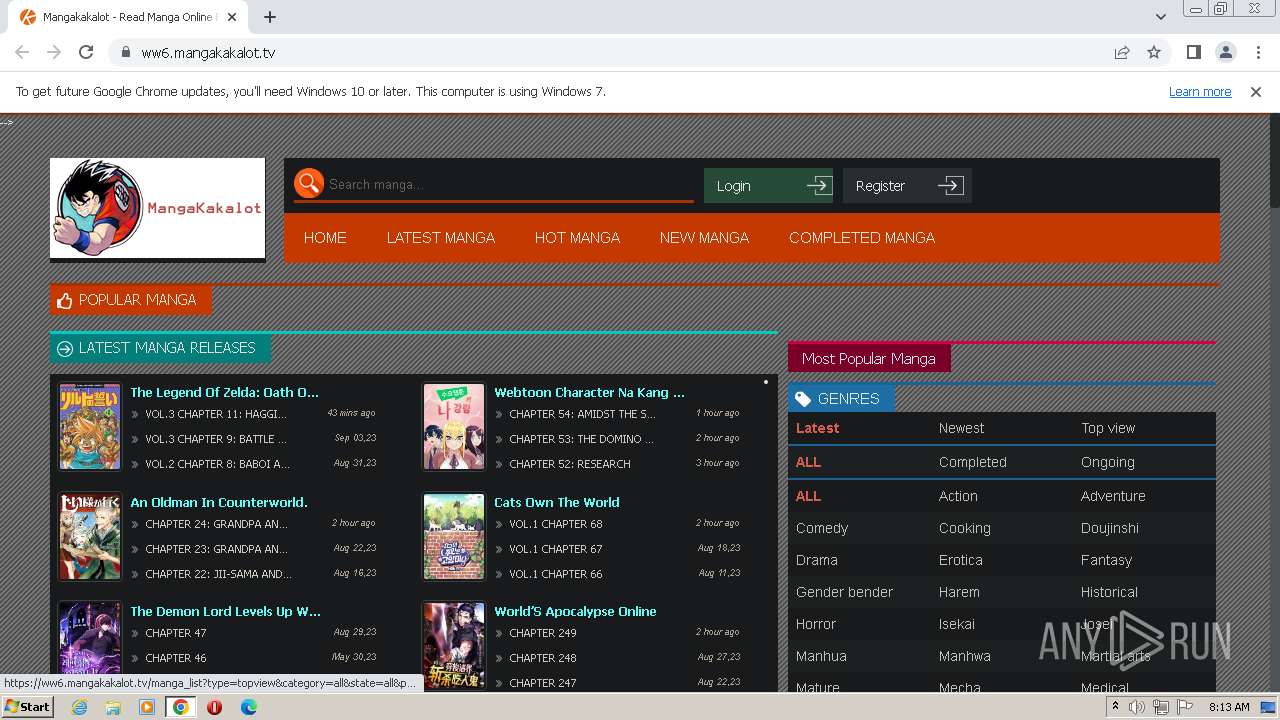The width and height of the screenshot is (1280, 720).
Task: Open Internet Explorer from taskbar
Action: click(80, 707)
